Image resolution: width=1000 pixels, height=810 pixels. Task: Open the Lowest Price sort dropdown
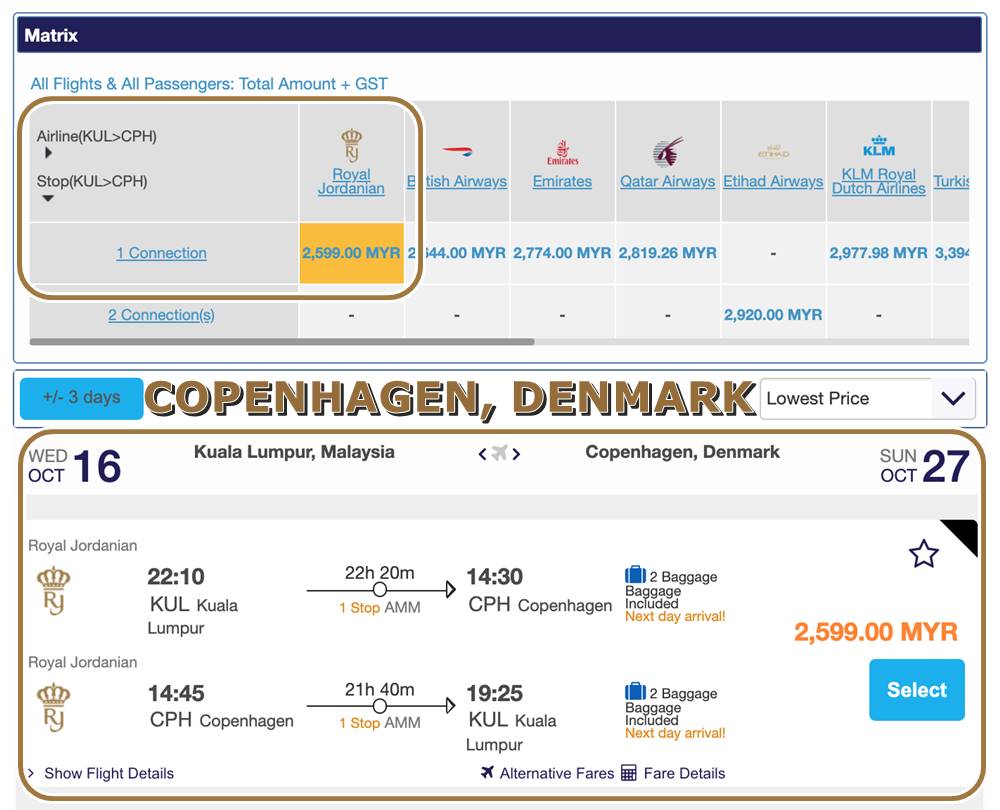(867, 399)
